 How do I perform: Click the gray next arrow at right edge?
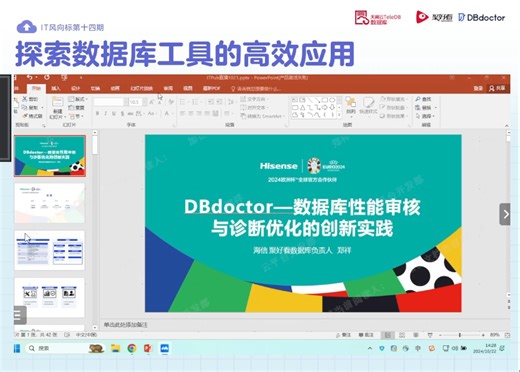click(505, 214)
